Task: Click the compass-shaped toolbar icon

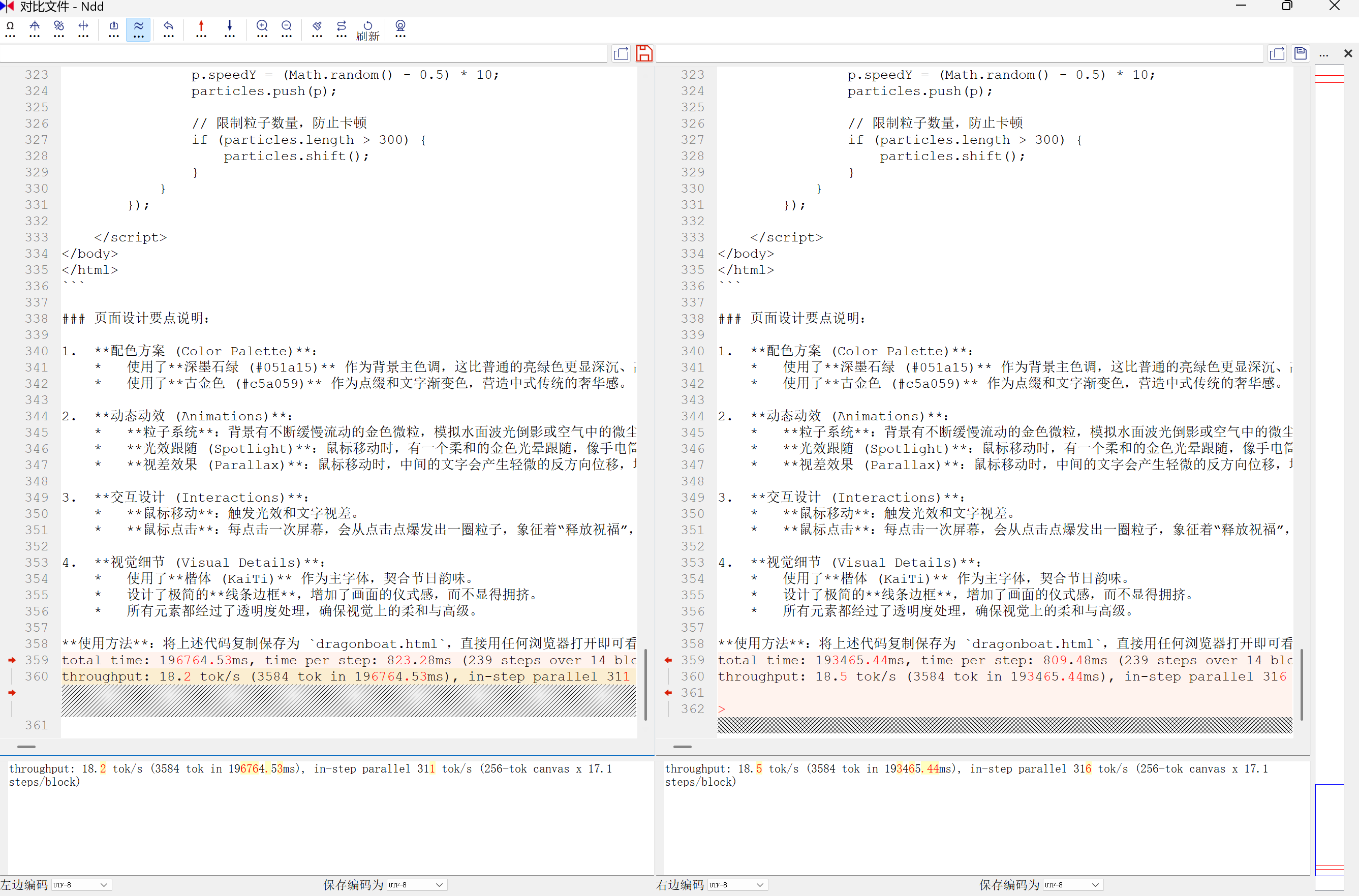Action: point(35,29)
